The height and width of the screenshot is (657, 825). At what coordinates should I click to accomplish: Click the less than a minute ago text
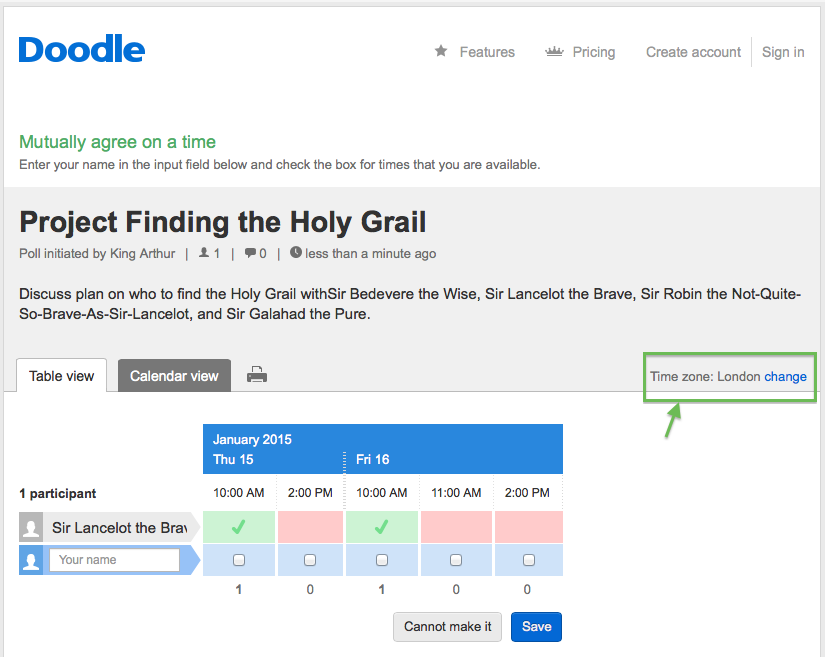[x=370, y=254]
